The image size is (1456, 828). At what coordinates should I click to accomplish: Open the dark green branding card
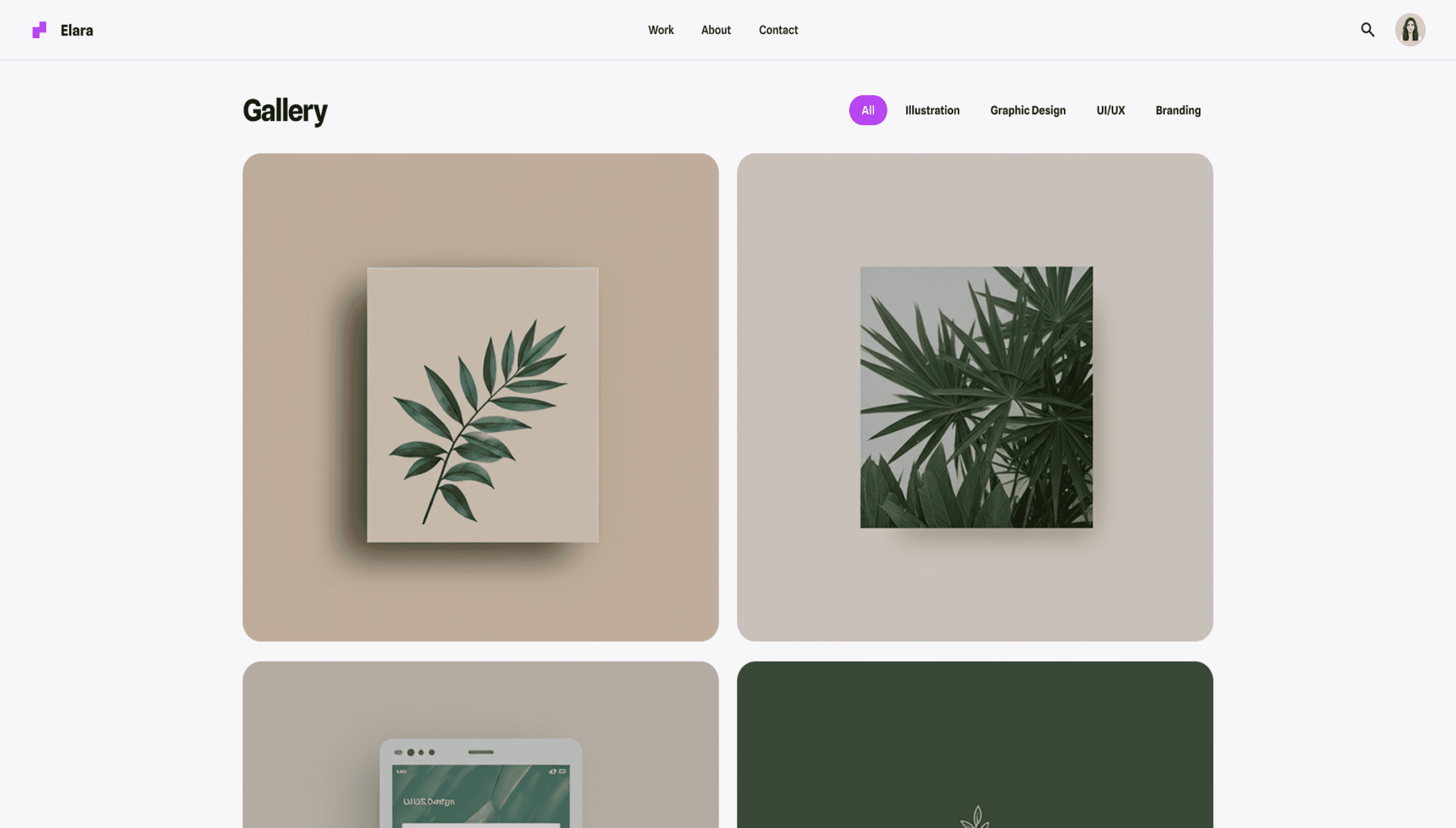[974, 744]
